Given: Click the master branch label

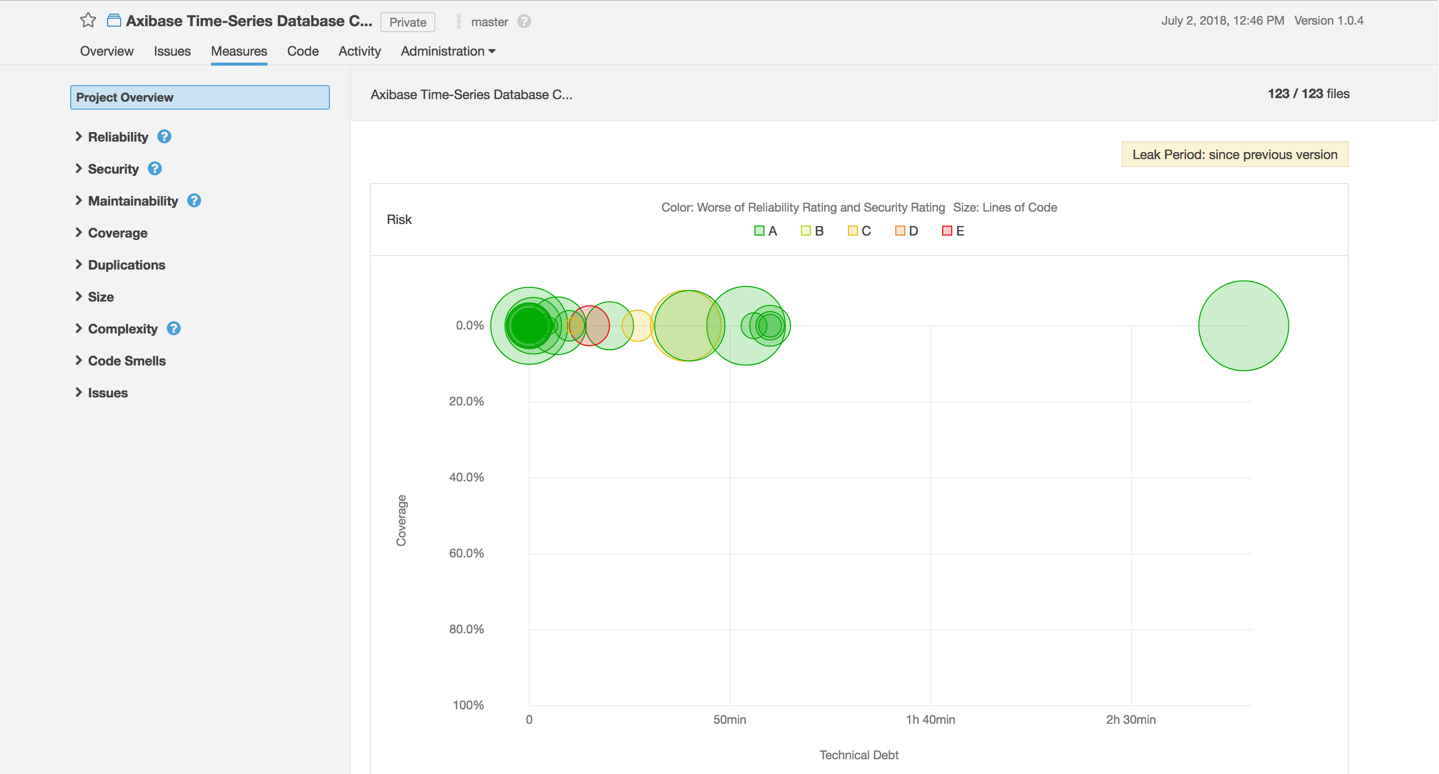Looking at the screenshot, I should [x=489, y=21].
